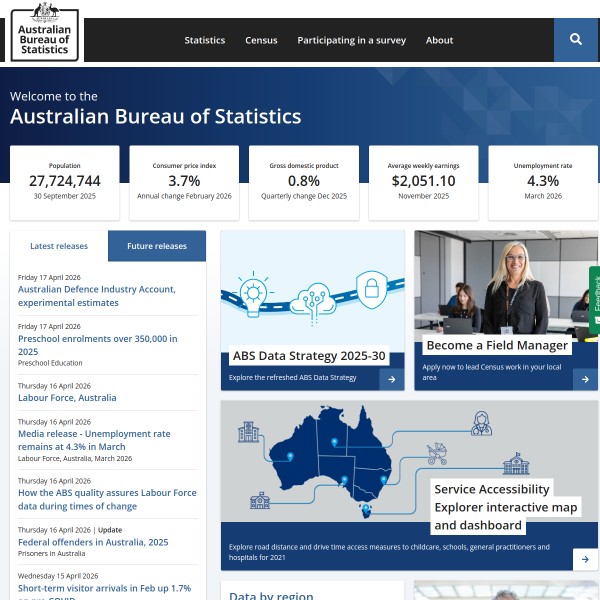Open Australian Defence Industry Account release
600x600 pixels.
pyautogui.click(x=96, y=296)
